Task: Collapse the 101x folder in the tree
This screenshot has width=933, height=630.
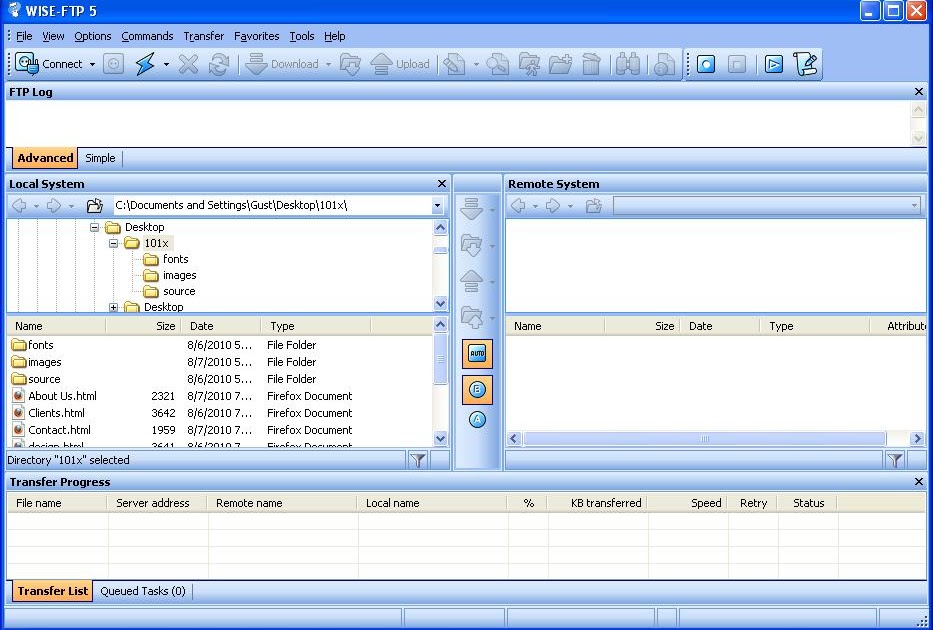Action: click(x=114, y=243)
